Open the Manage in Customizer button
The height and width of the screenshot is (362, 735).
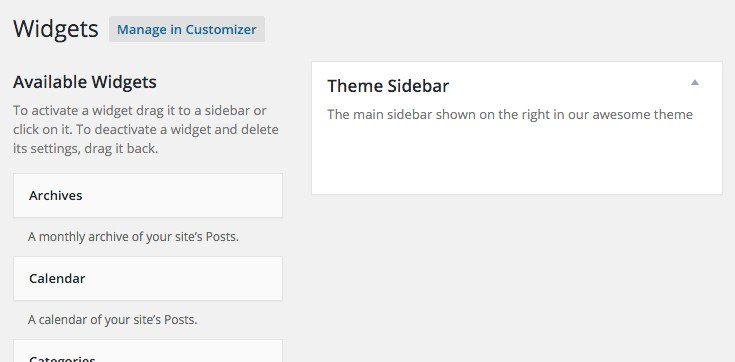coord(187,29)
